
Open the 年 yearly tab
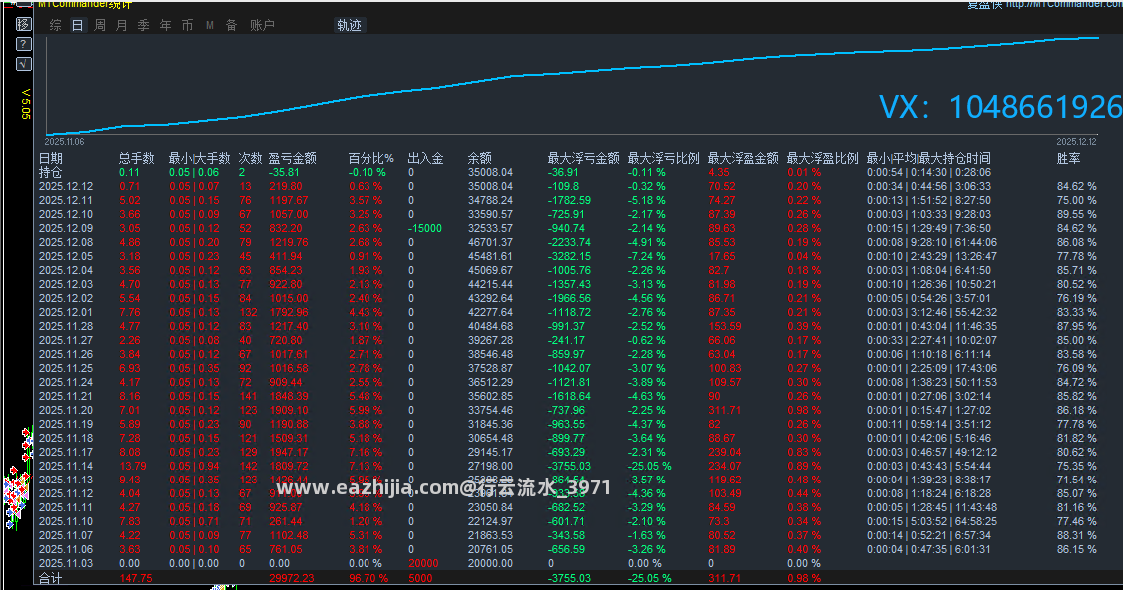pyautogui.click(x=165, y=25)
